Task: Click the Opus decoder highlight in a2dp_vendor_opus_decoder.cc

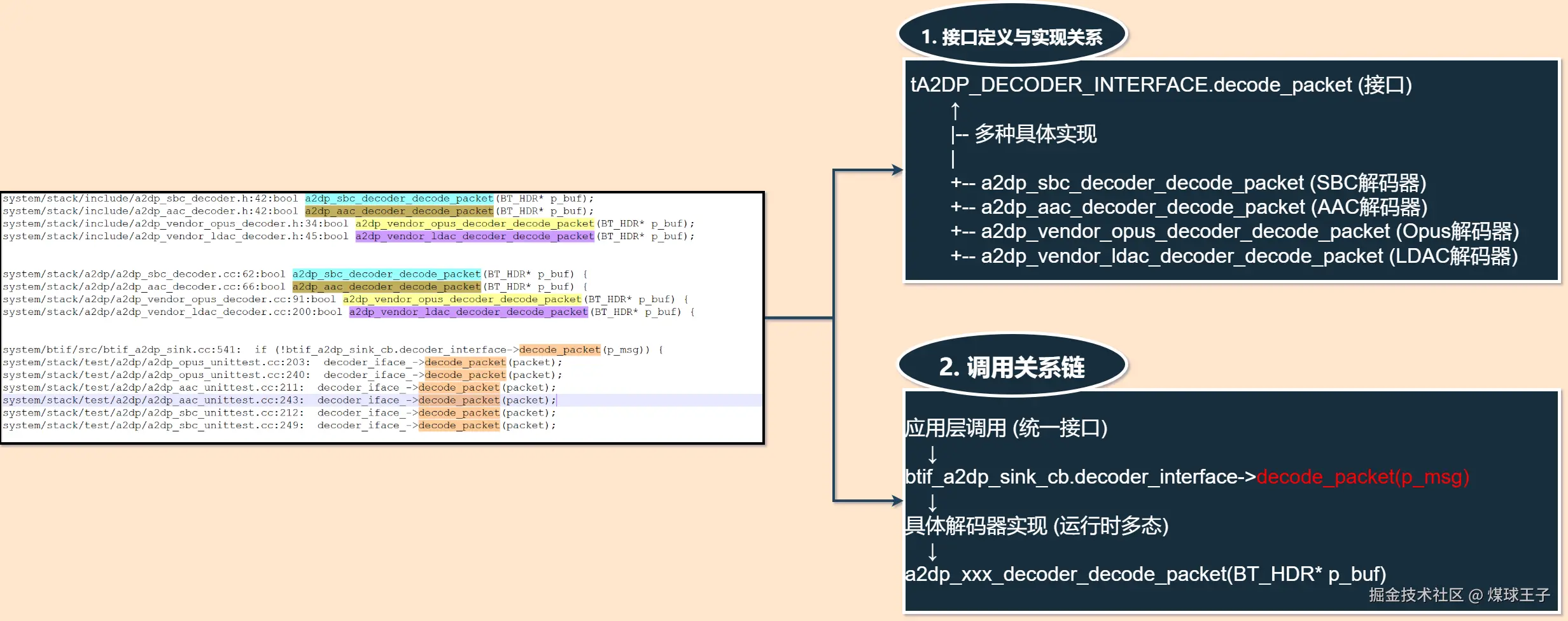Action: pos(463,299)
